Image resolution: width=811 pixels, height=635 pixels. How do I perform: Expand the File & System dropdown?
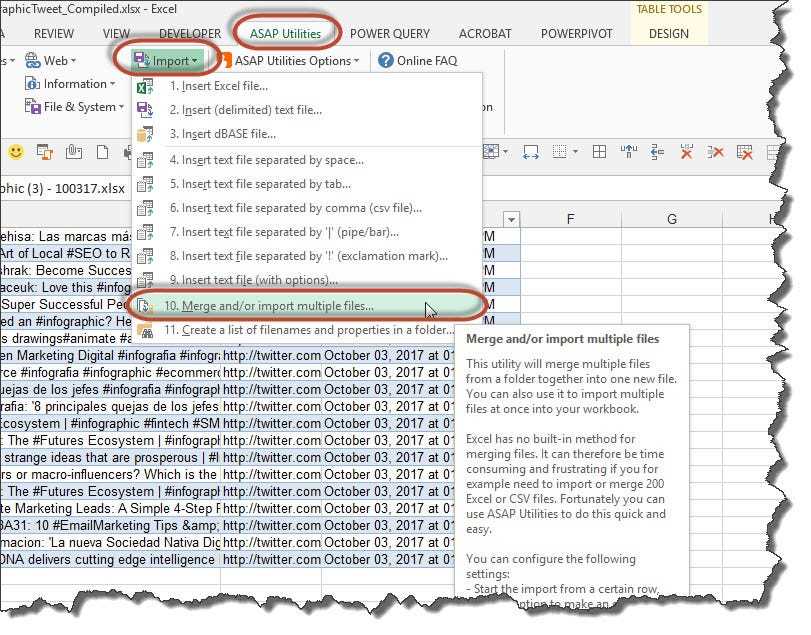[74, 107]
